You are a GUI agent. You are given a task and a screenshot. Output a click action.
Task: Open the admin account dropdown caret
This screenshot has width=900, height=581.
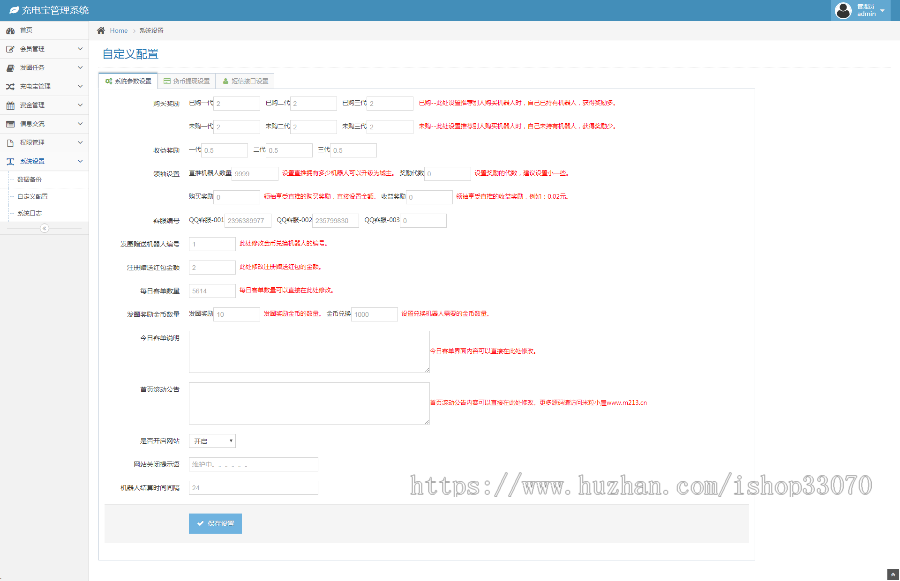click(x=882, y=10)
